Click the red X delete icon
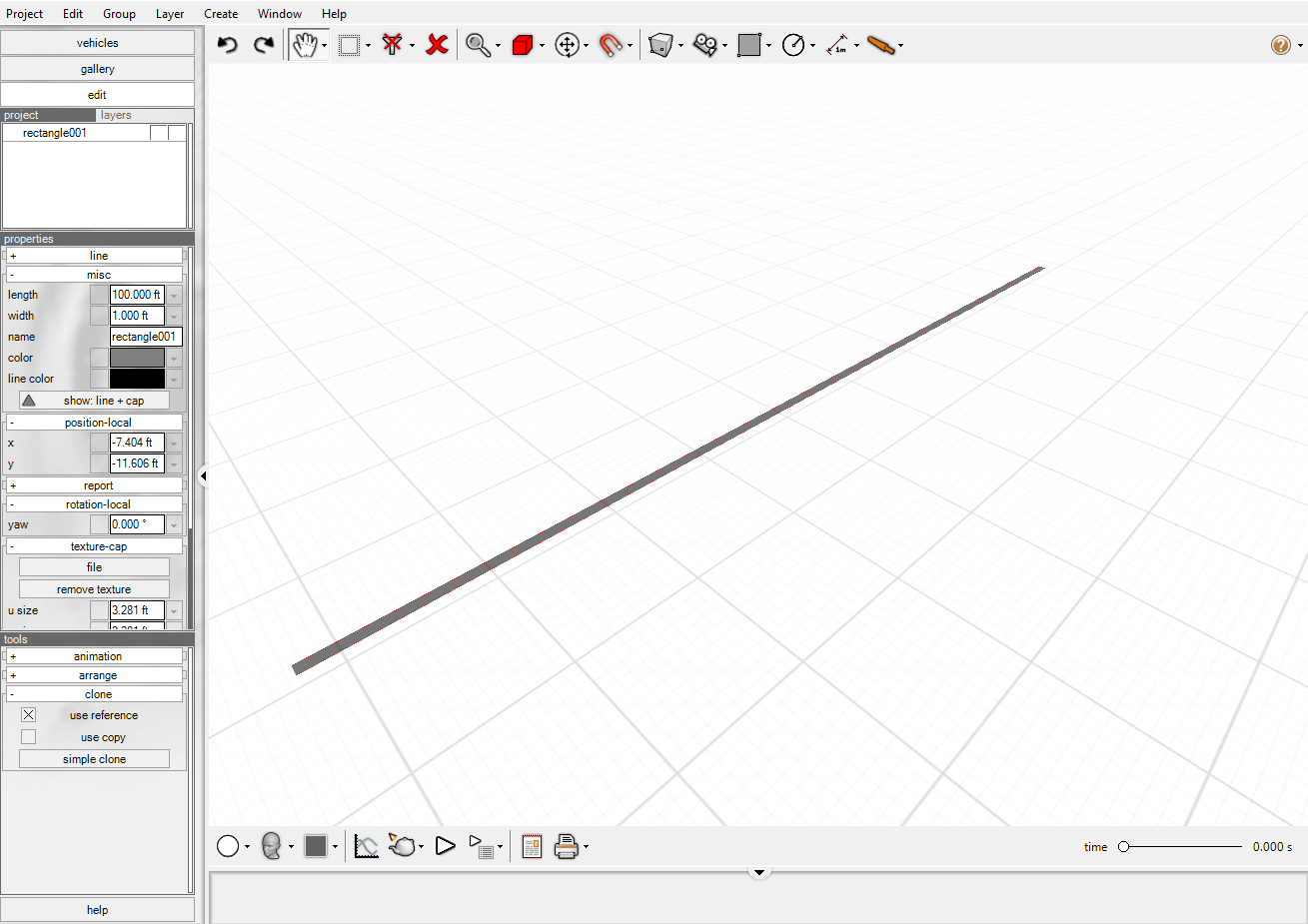The image size is (1308, 924). point(437,45)
